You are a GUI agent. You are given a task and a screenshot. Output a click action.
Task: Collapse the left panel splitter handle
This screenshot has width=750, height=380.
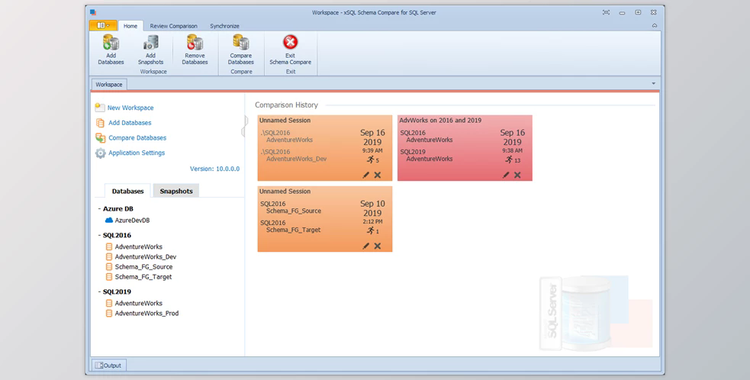[243, 126]
